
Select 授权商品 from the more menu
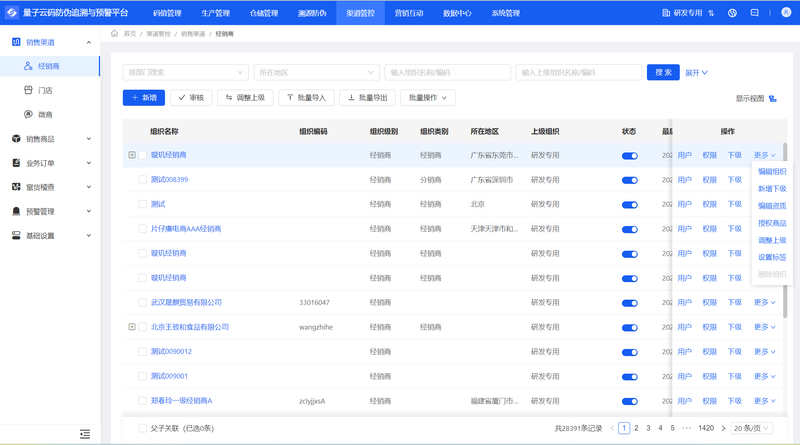[771, 223]
